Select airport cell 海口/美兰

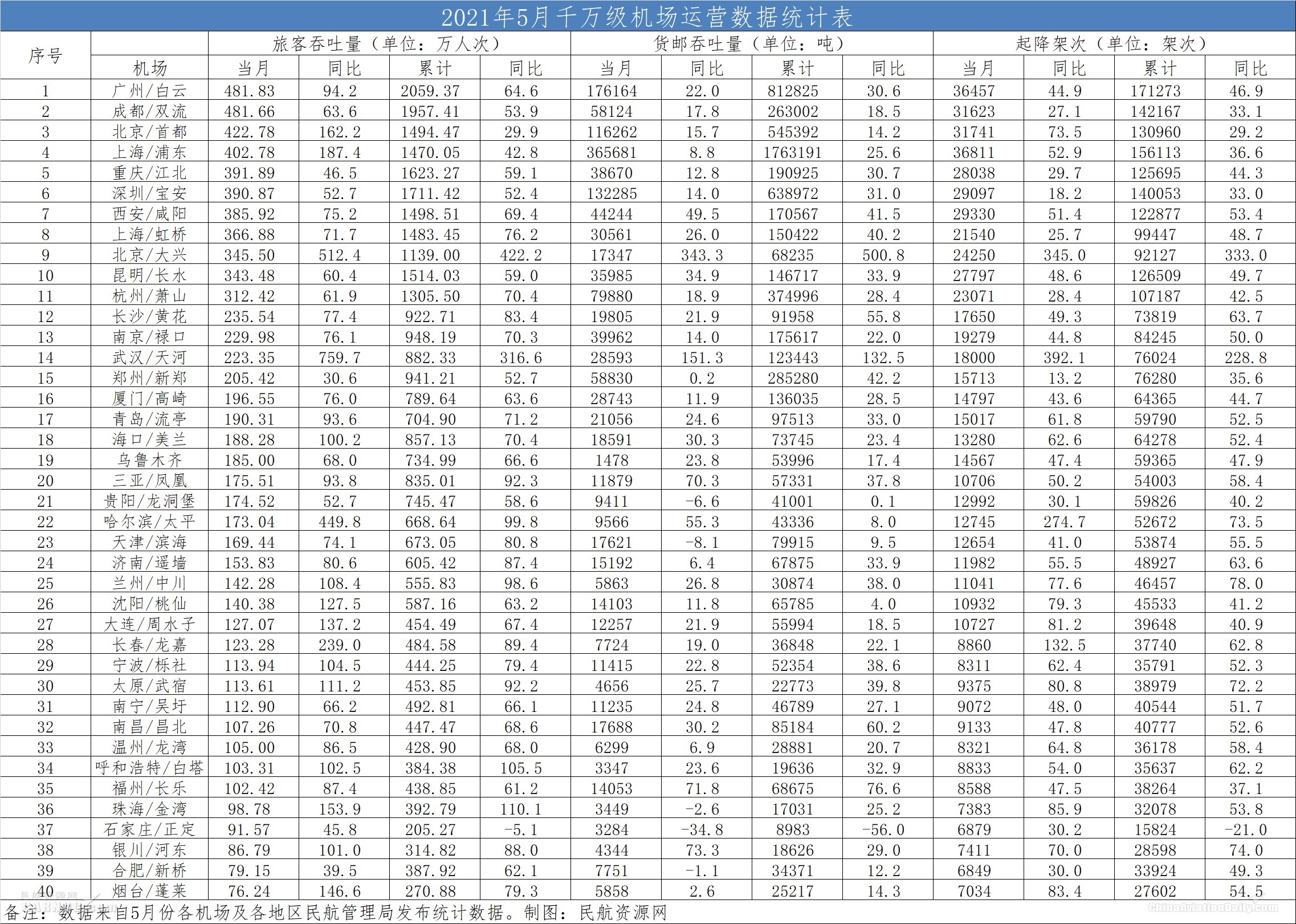150,439
